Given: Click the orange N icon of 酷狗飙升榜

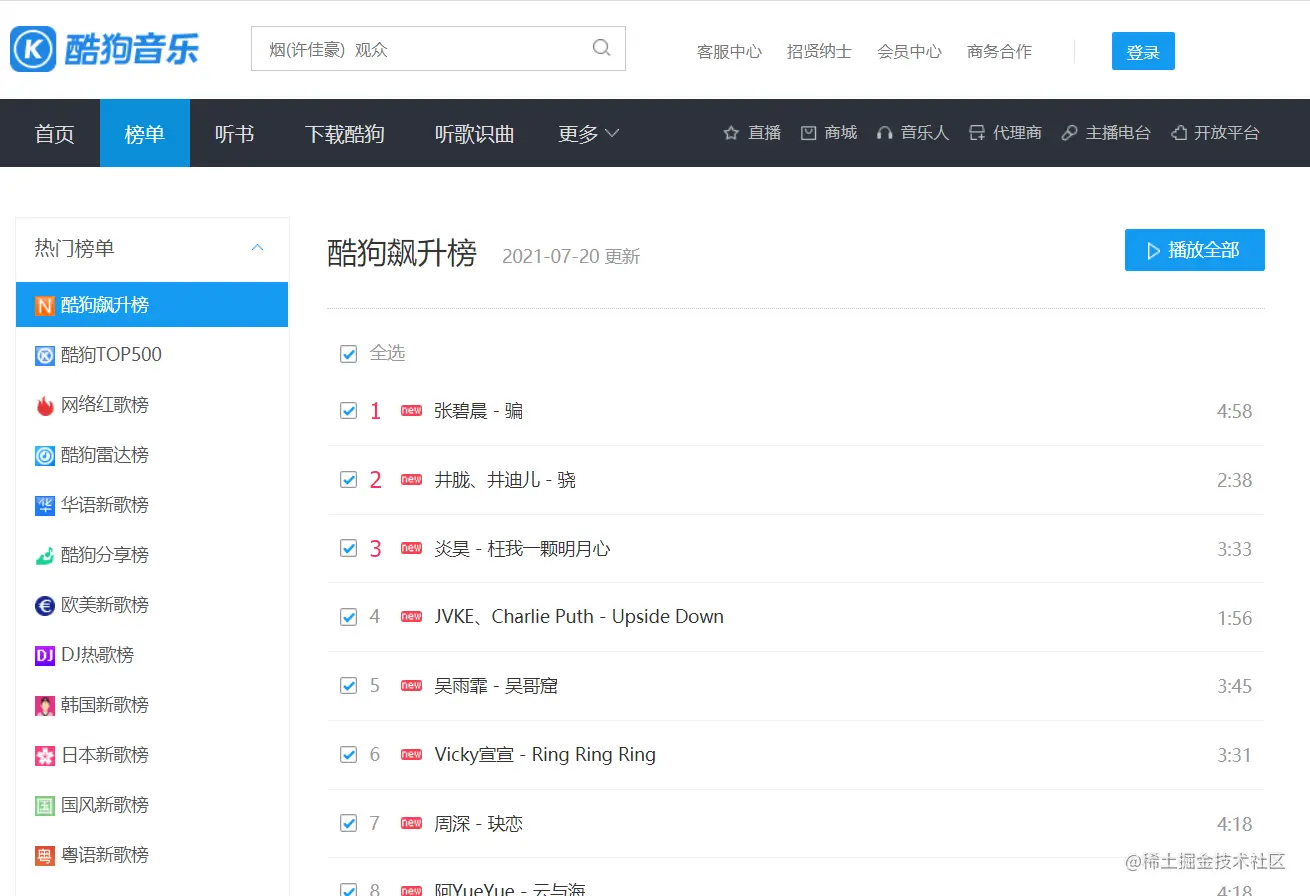Looking at the screenshot, I should click(45, 305).
